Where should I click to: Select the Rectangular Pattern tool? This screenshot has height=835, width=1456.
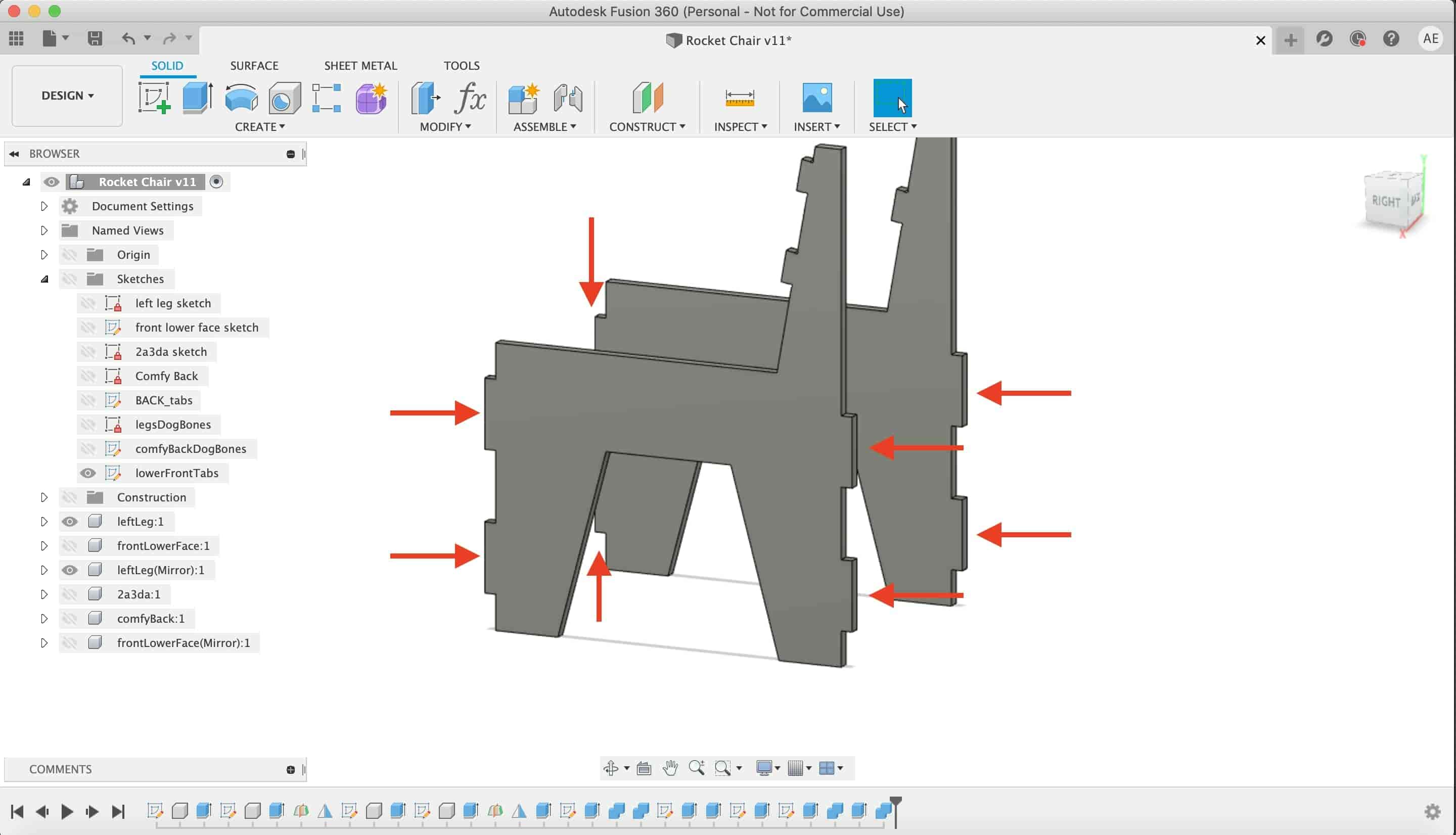[x=326, y=98]
